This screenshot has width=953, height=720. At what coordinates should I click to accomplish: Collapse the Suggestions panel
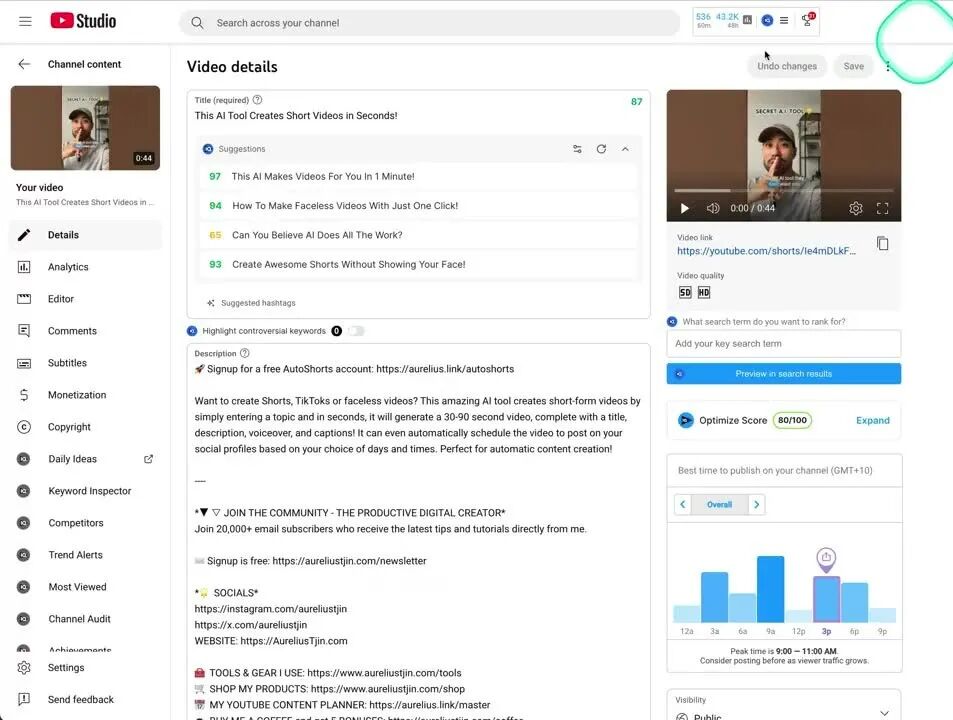[625, 148]
